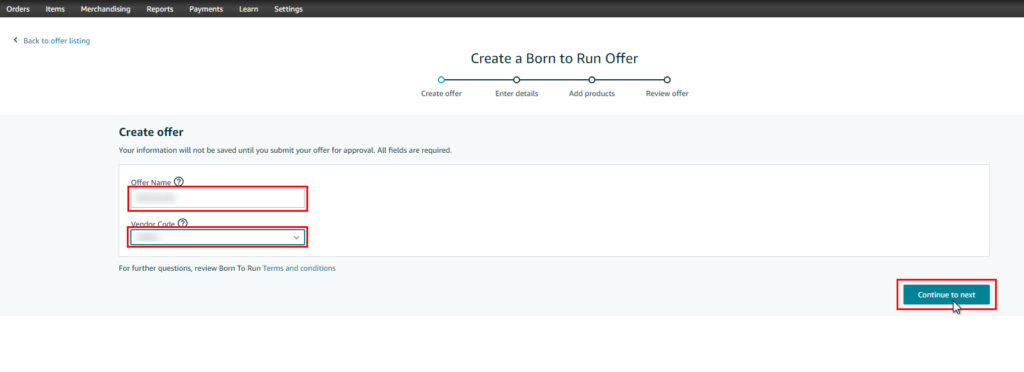Open the Orders menu
Viewport: 1024px width, 372px height.
18,9
